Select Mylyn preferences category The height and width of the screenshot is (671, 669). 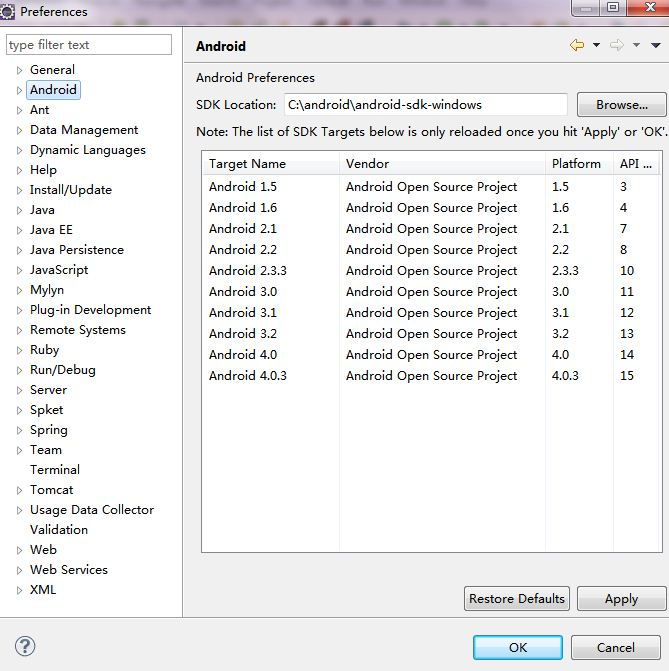click(47, 290)
